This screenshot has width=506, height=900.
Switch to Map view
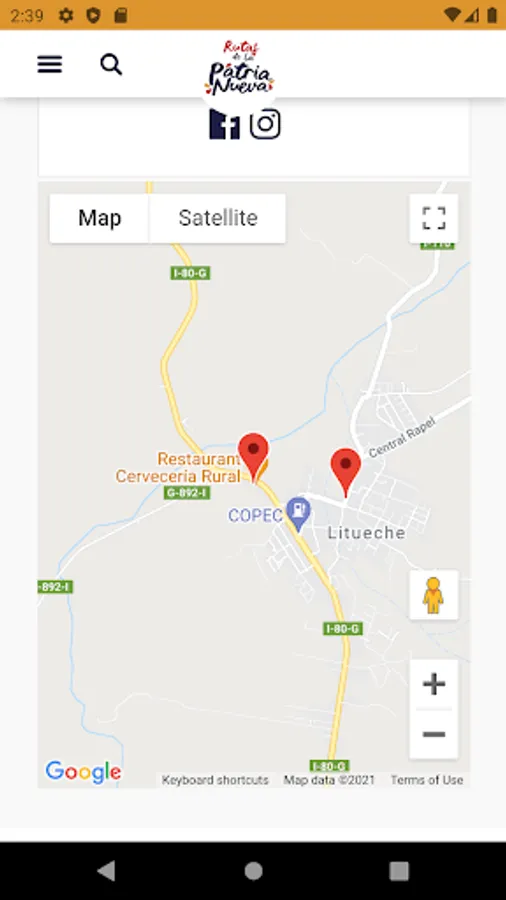pos(99,218)
